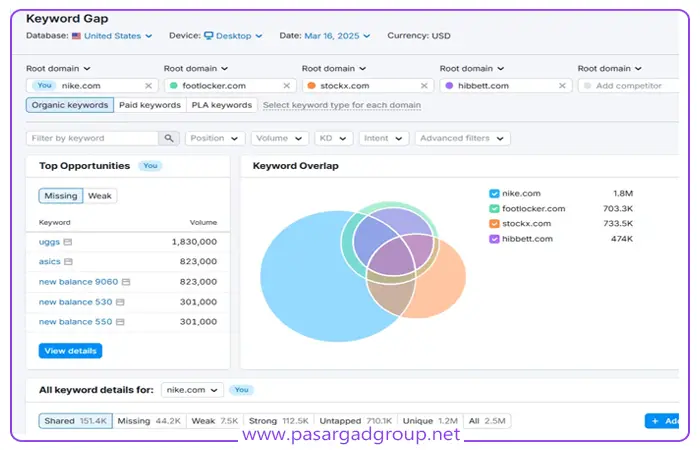This screenshot has height=450, width=700.
Task: Click SERP icon beside uggs keyword
Action: (x=67, y=242)
